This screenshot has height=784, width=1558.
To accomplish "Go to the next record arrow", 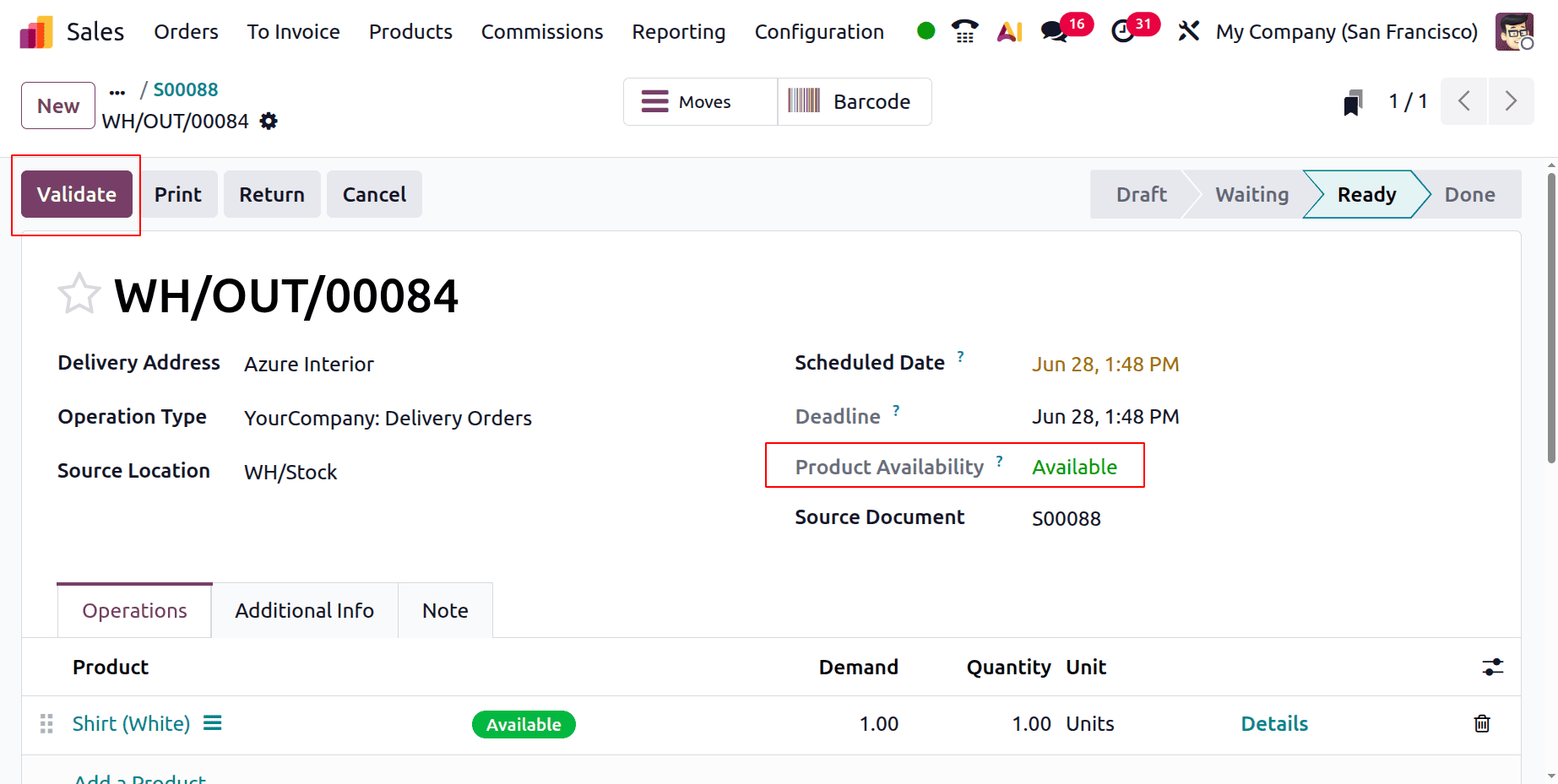I will [1511, 101].
